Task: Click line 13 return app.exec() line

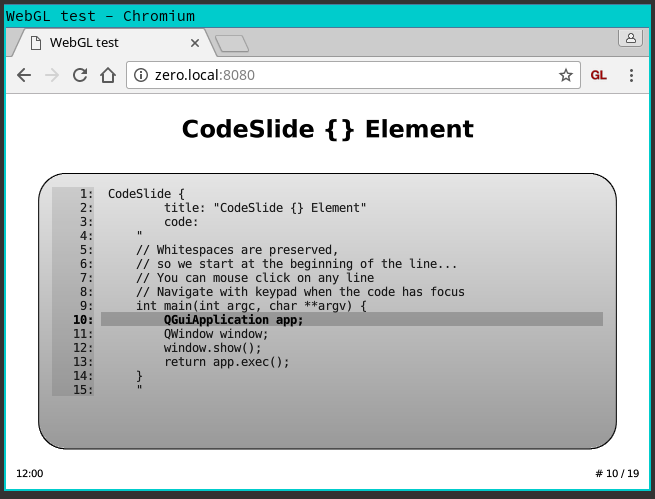Action: tap(226, 362)
